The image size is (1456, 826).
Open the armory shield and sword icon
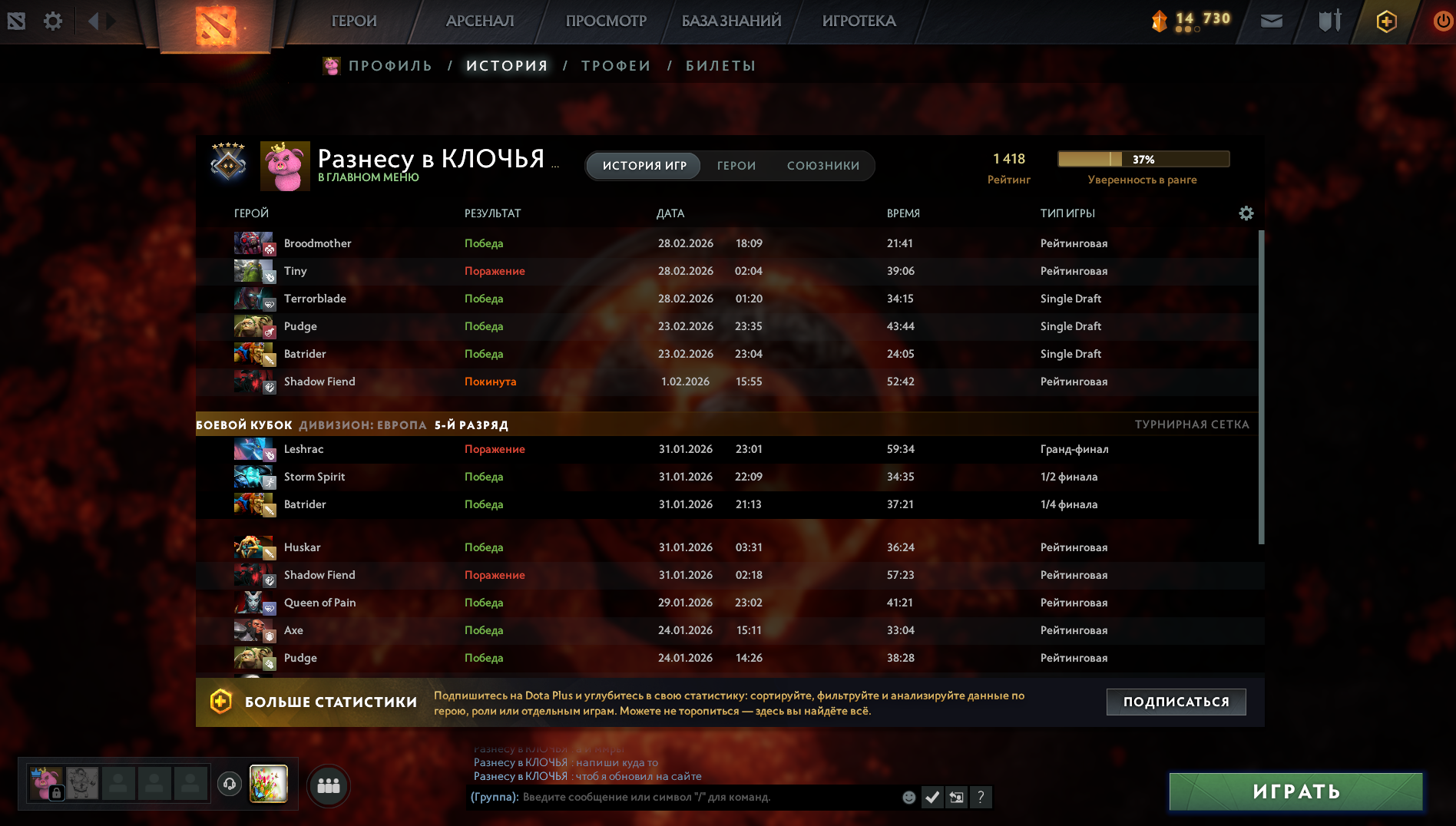pos(1330,21)
